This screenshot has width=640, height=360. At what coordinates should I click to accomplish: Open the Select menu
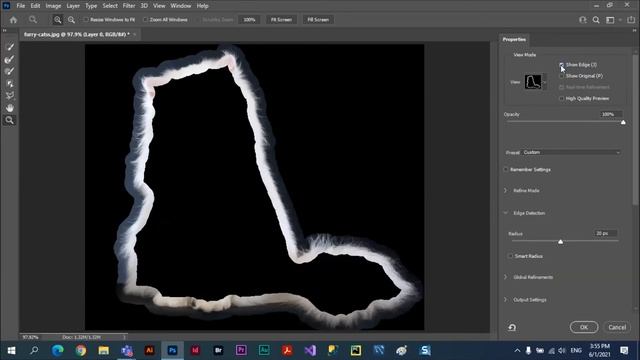click(110, 6)
